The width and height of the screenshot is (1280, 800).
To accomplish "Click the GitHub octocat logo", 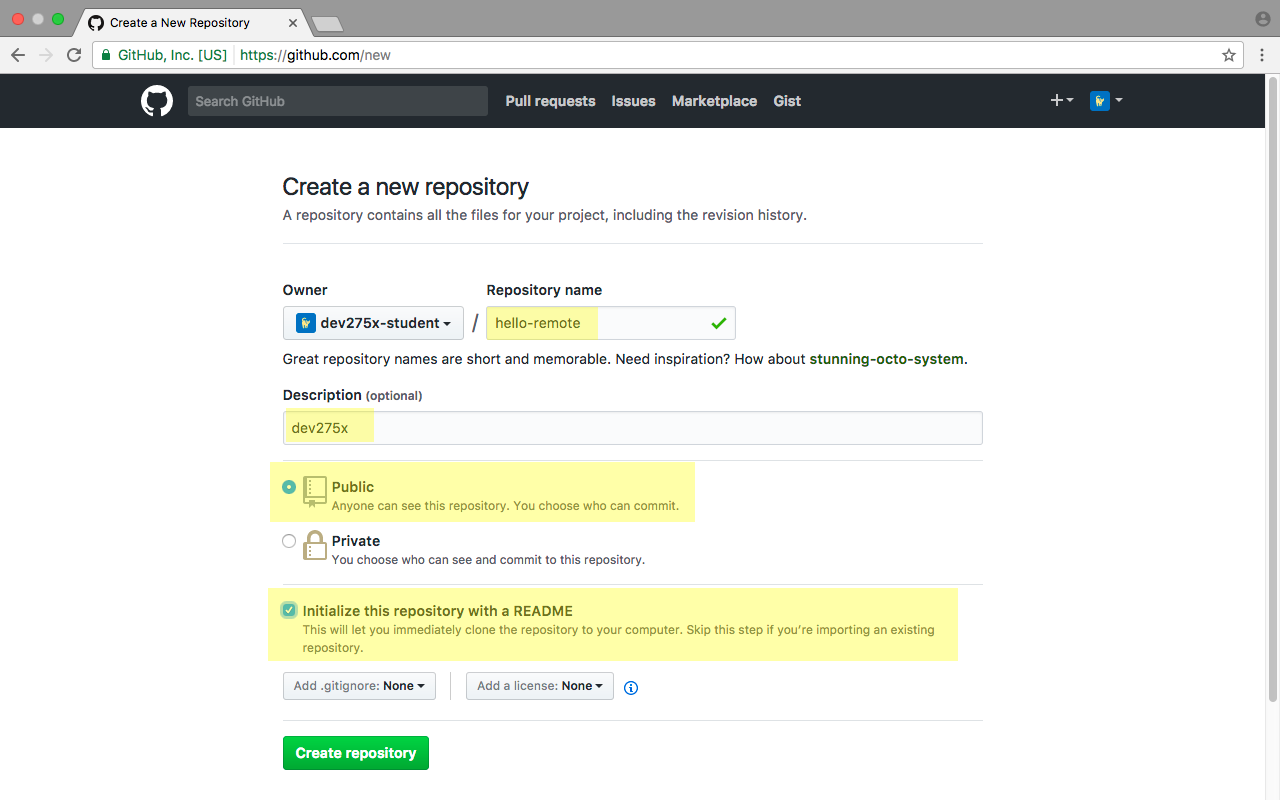I will click(x=157, y=101).
